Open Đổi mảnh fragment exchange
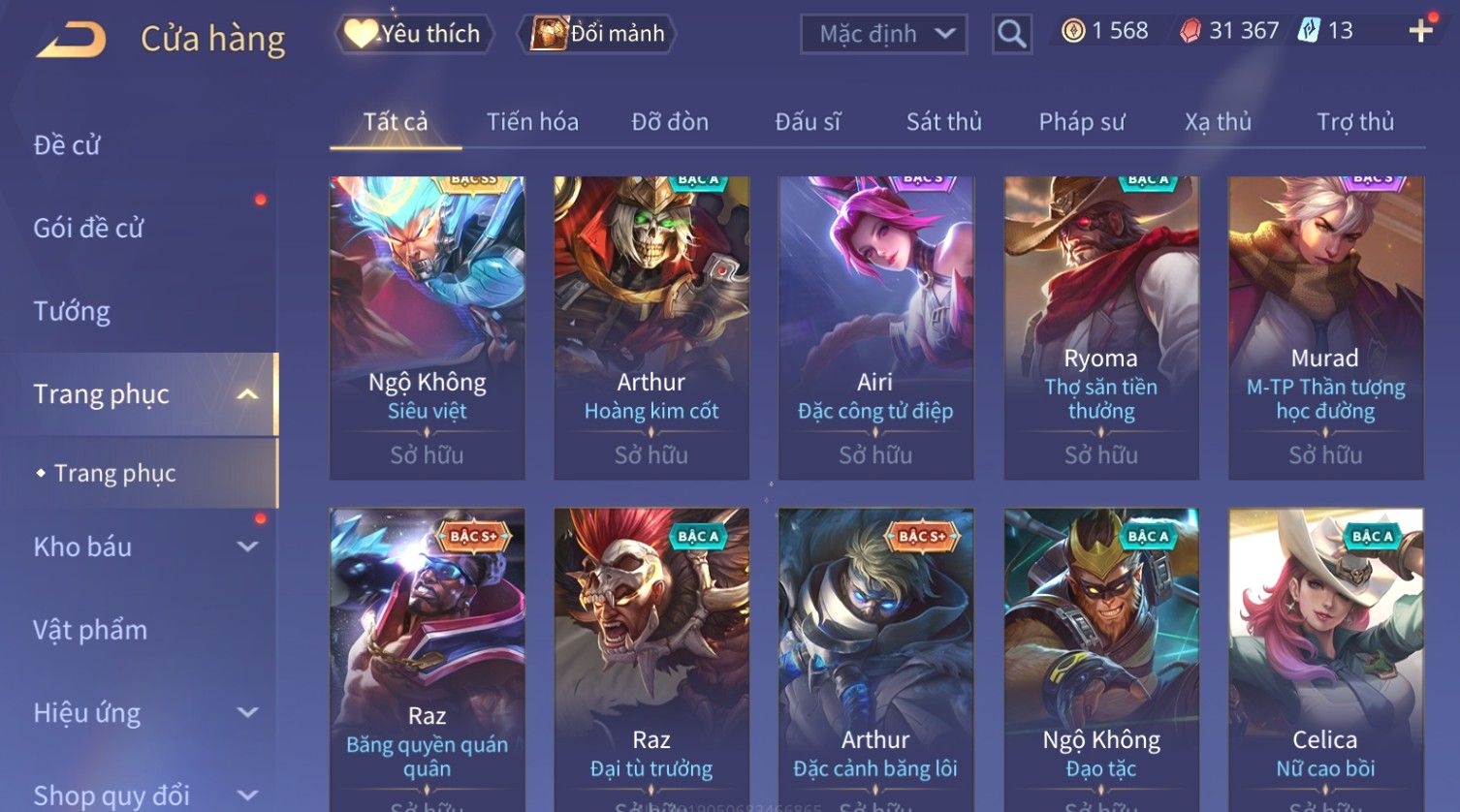 click(x=597, y=34)
